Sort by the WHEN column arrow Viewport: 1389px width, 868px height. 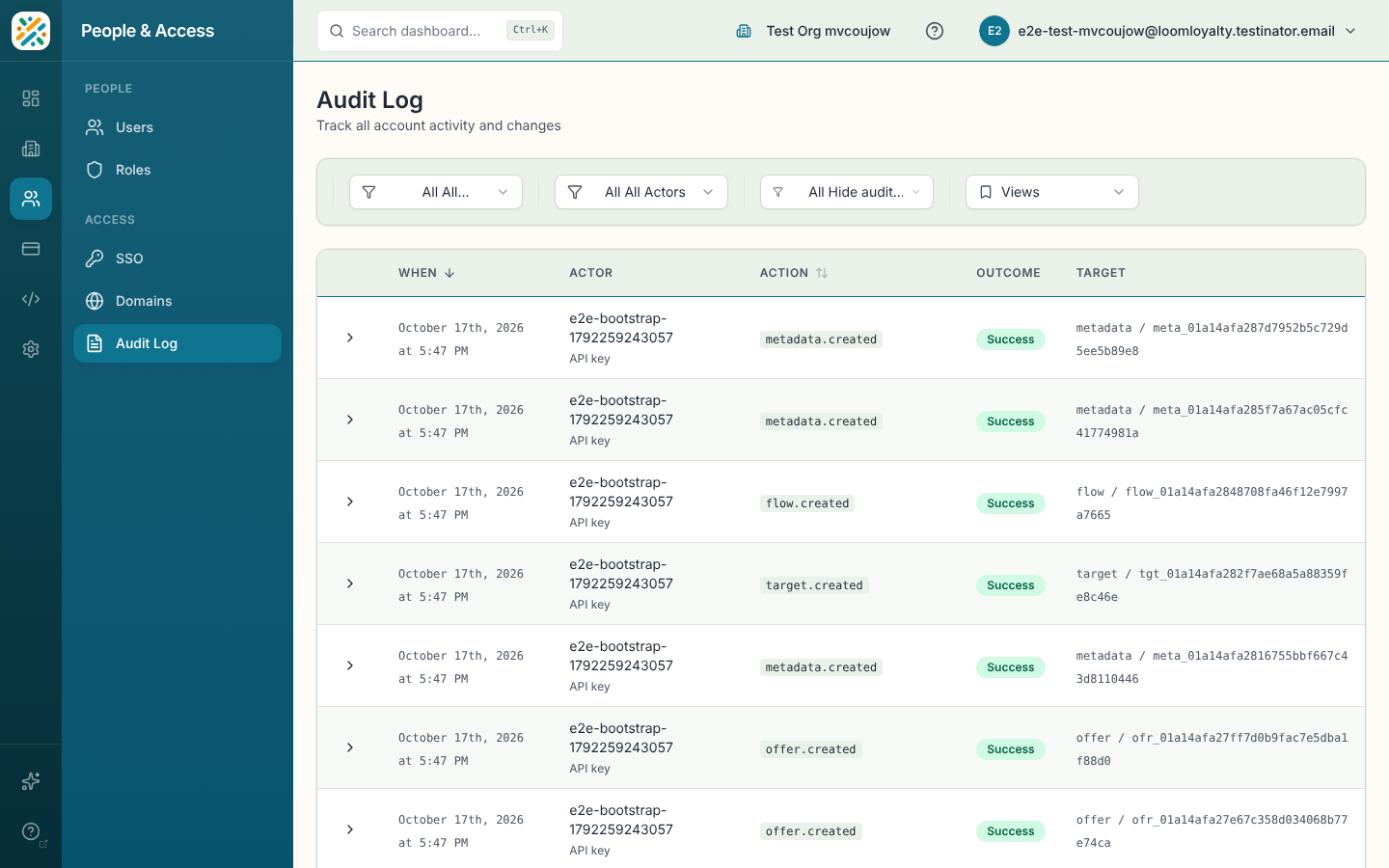click(449, 273)
